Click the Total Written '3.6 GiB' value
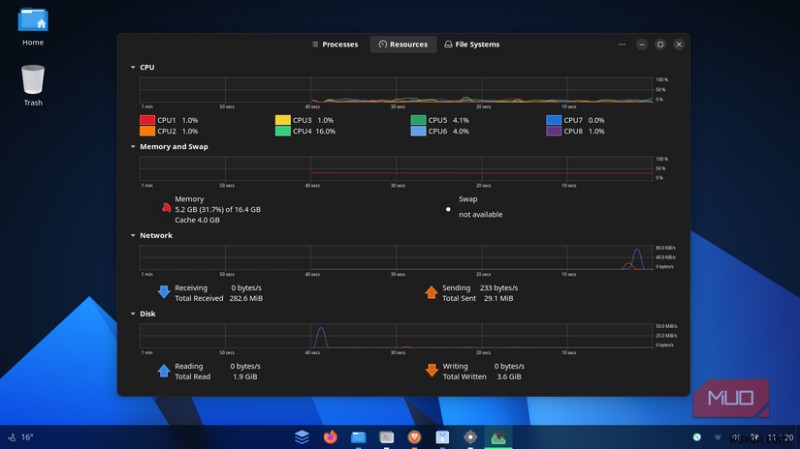The image size is (800, 449). tap(509, 377)
